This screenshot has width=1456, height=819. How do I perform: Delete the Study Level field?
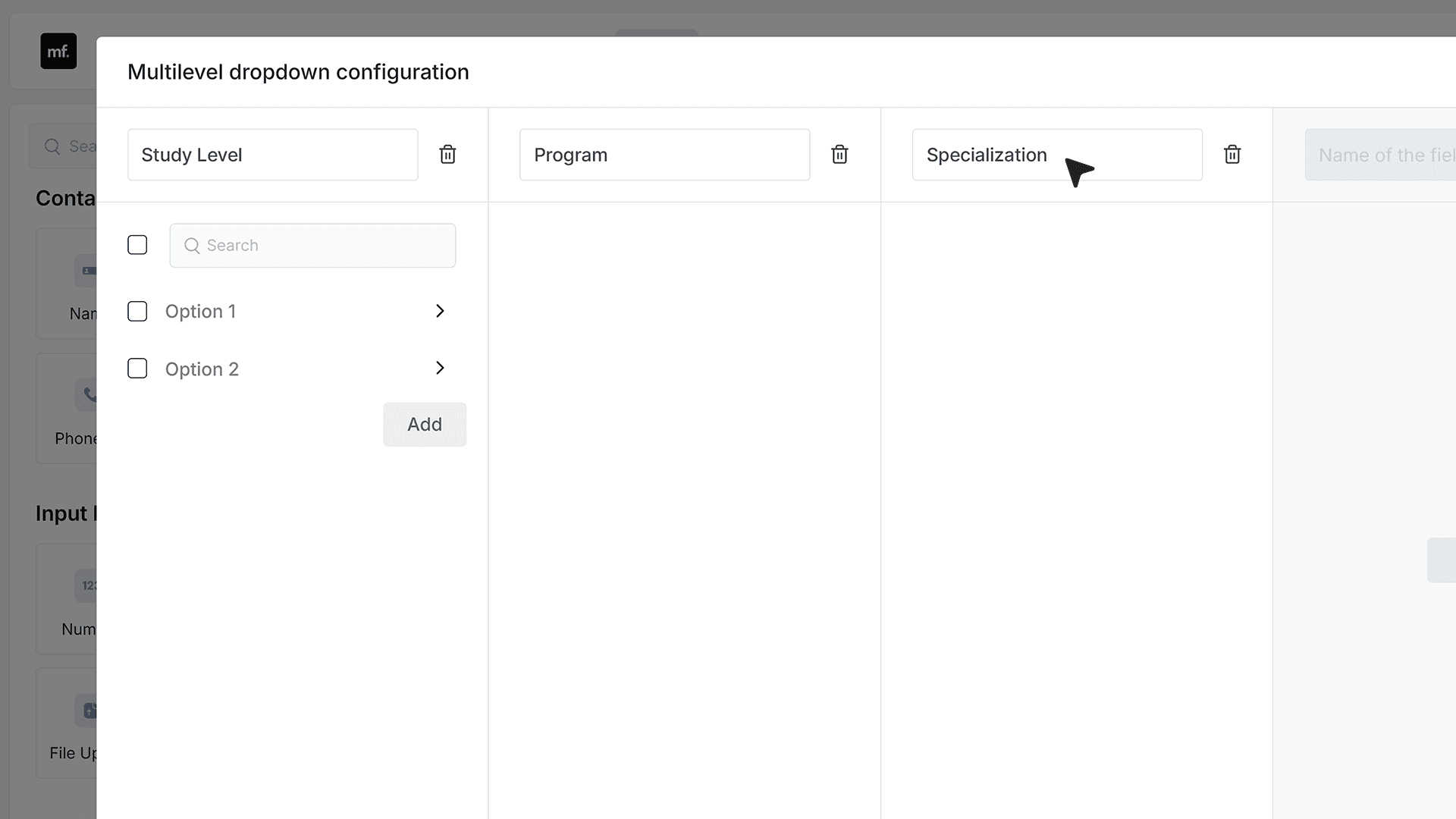coord(447,155)
